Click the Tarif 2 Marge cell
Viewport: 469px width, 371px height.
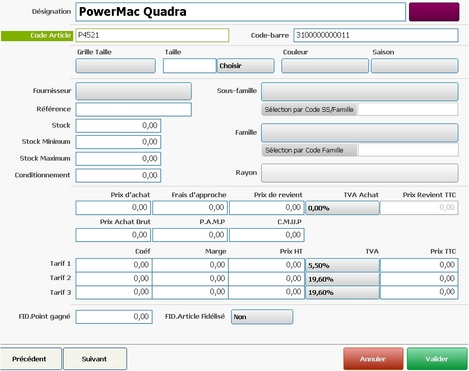pos(190,279)
